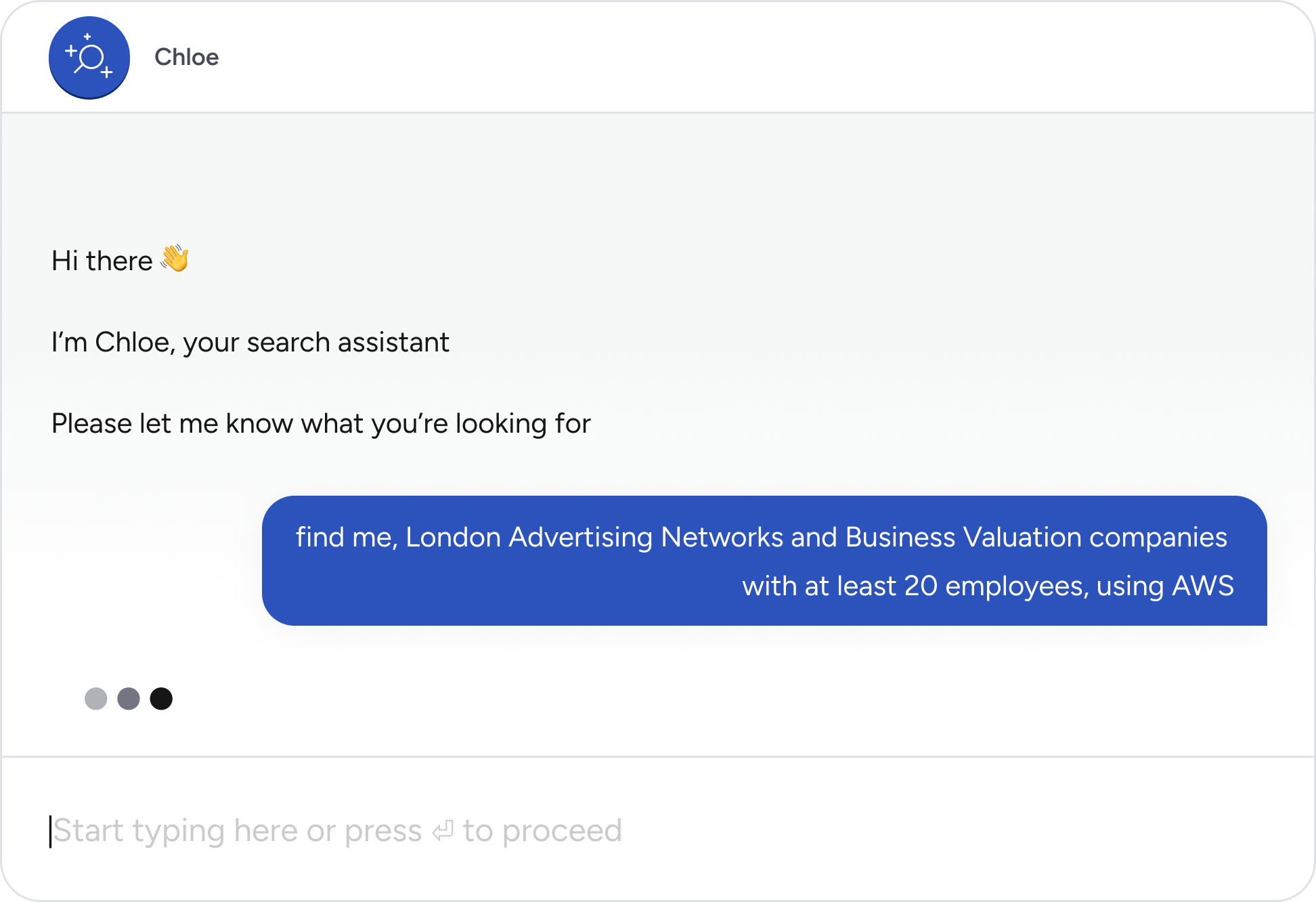Click the medium gray typing dot

[x=129, y=698]
